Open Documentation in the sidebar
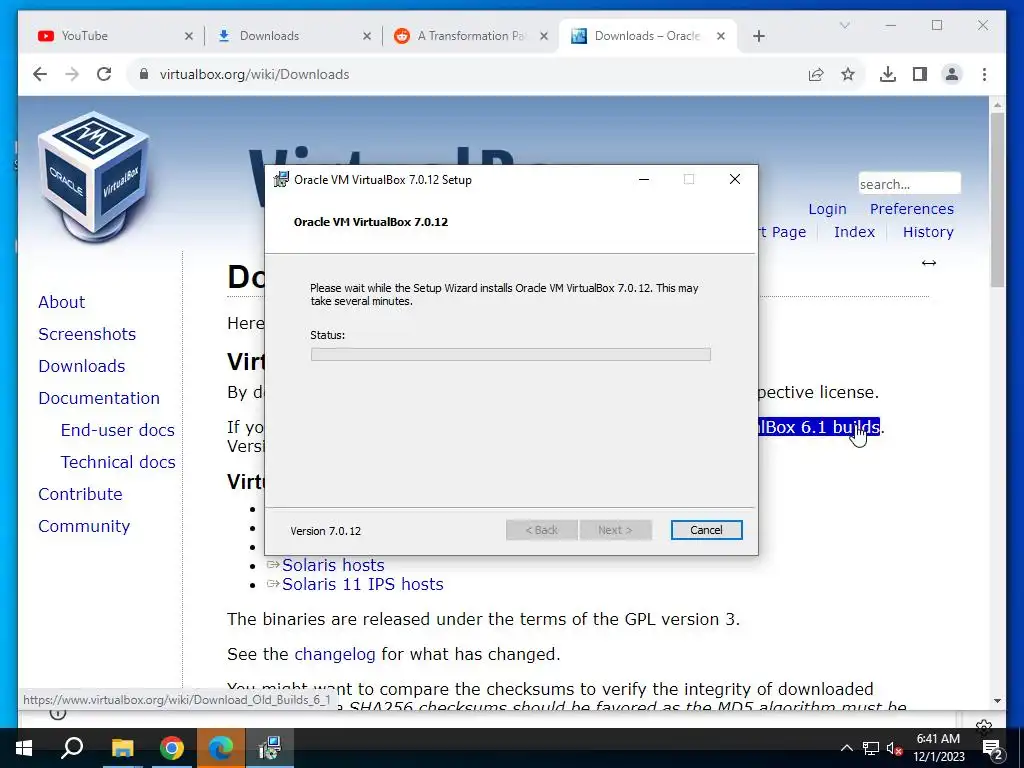Screen dimensions: 1024x768 click(x=99, y=398)
